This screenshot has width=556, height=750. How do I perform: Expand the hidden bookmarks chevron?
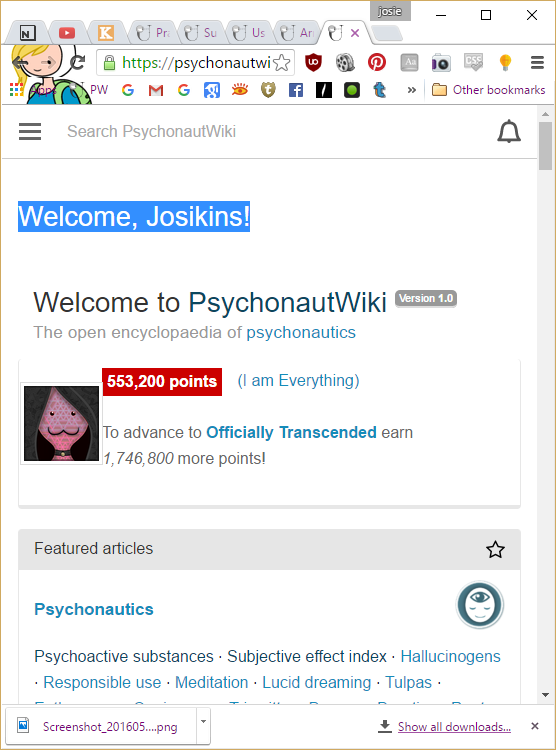point(411,90)
